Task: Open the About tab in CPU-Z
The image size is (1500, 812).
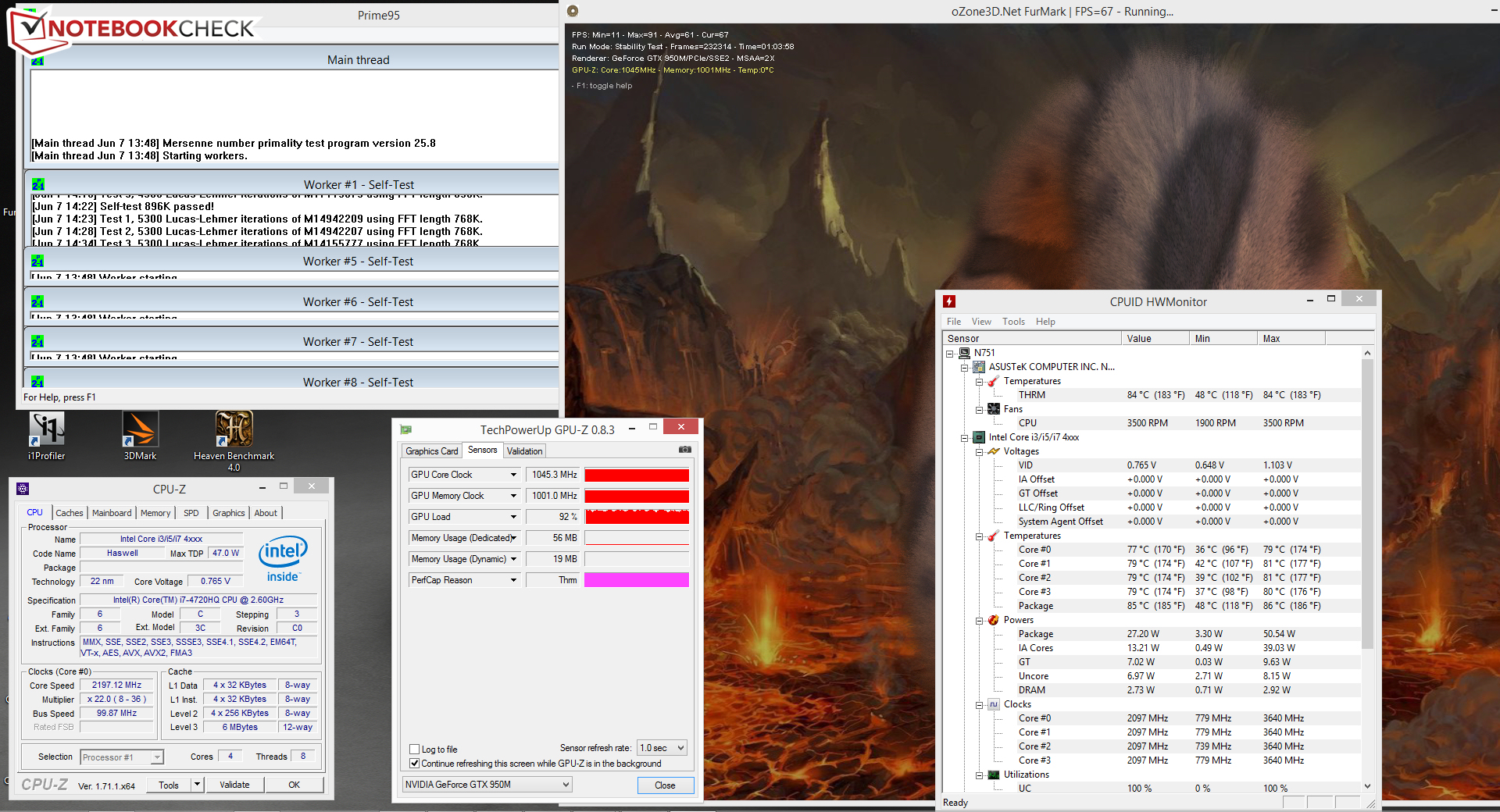Action: click(x=266, y=513)
